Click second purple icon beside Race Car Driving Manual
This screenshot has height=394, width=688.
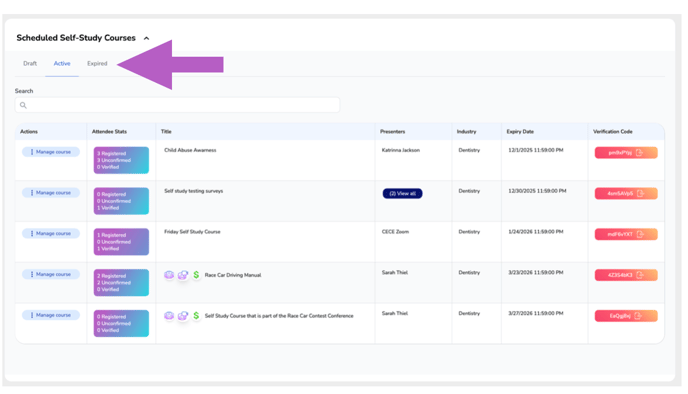coord(183,275)
